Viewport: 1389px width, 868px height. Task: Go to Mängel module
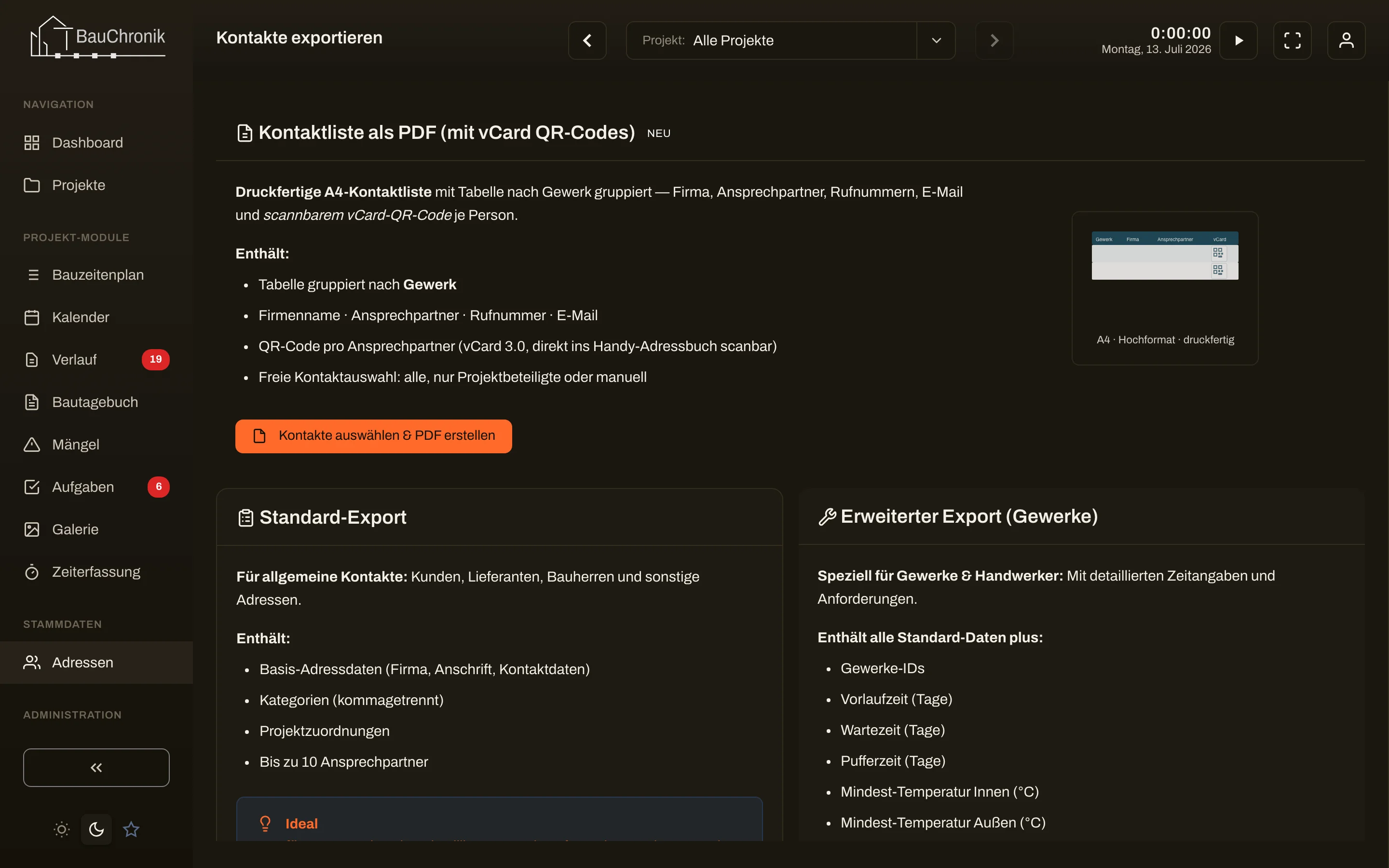point(96,445)
